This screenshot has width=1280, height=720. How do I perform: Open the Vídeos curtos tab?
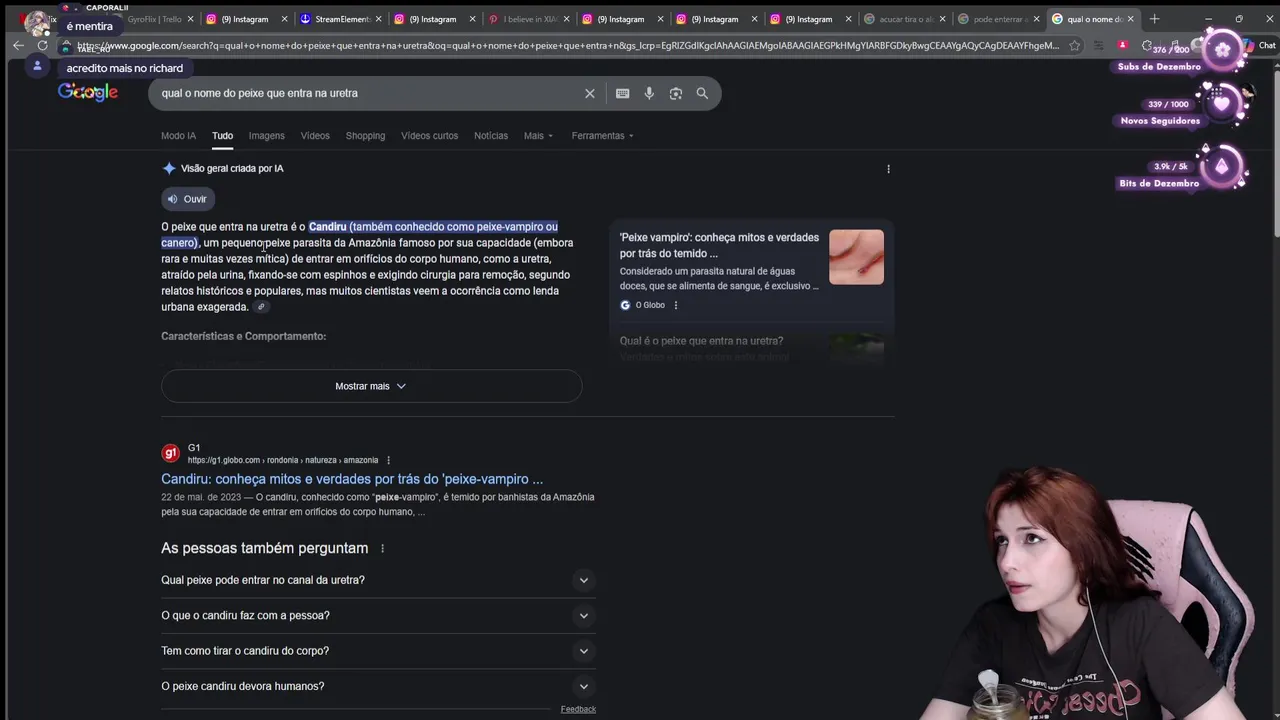430,136
